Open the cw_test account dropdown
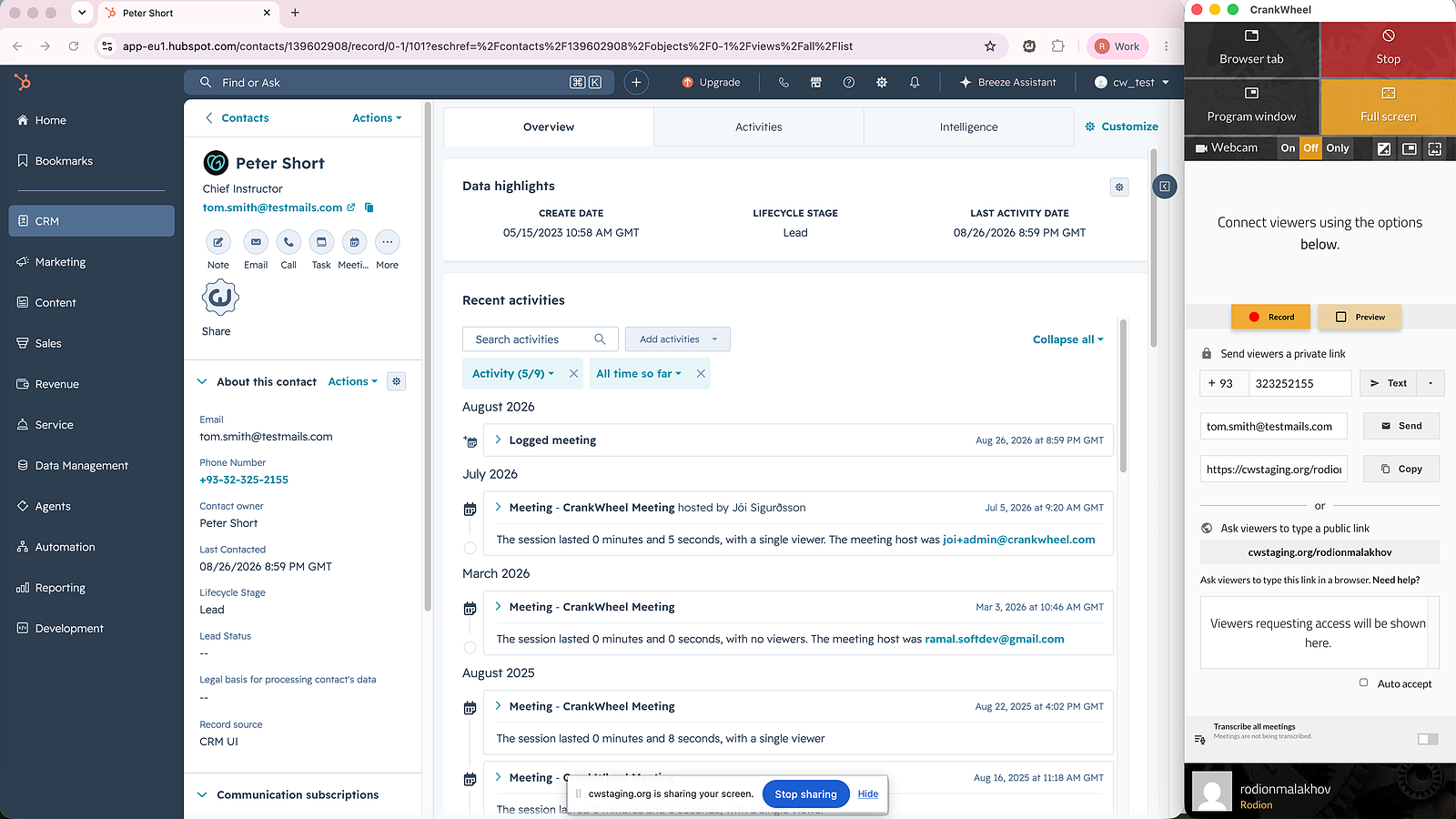1456x819 pixels. (x=1132, y=82)
